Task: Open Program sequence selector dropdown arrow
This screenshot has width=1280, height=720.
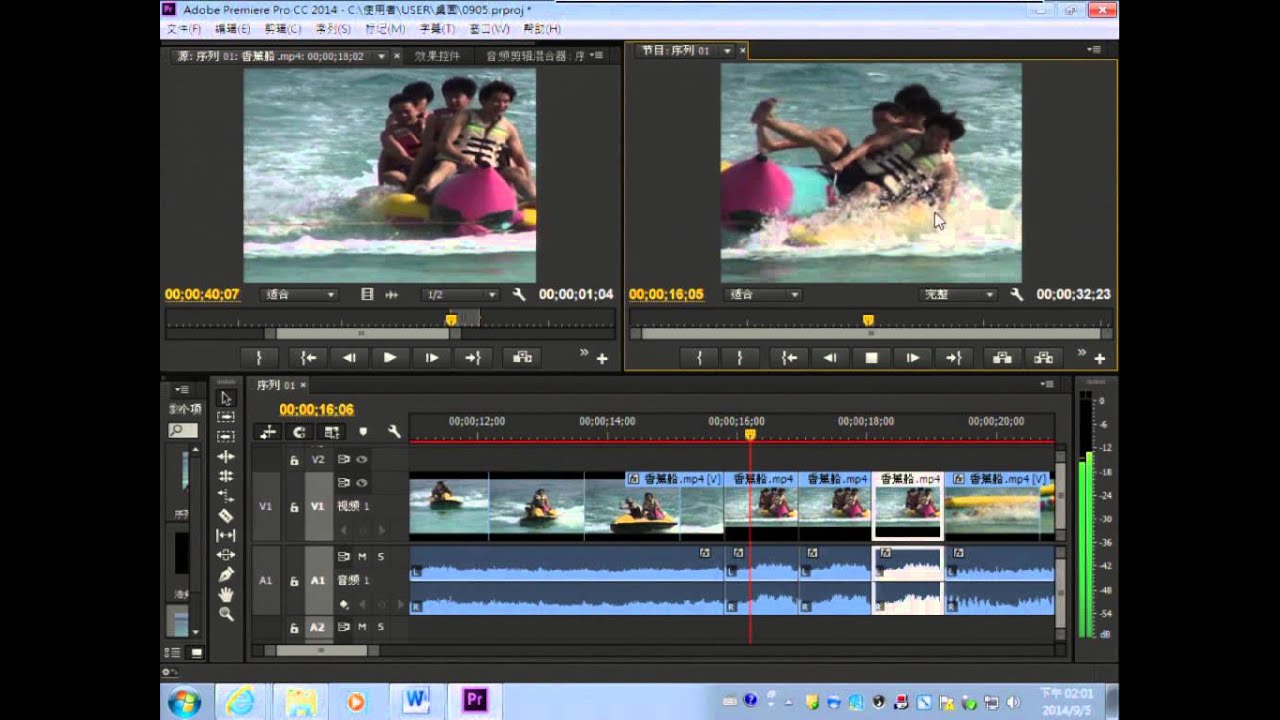Action: (727, 51)
